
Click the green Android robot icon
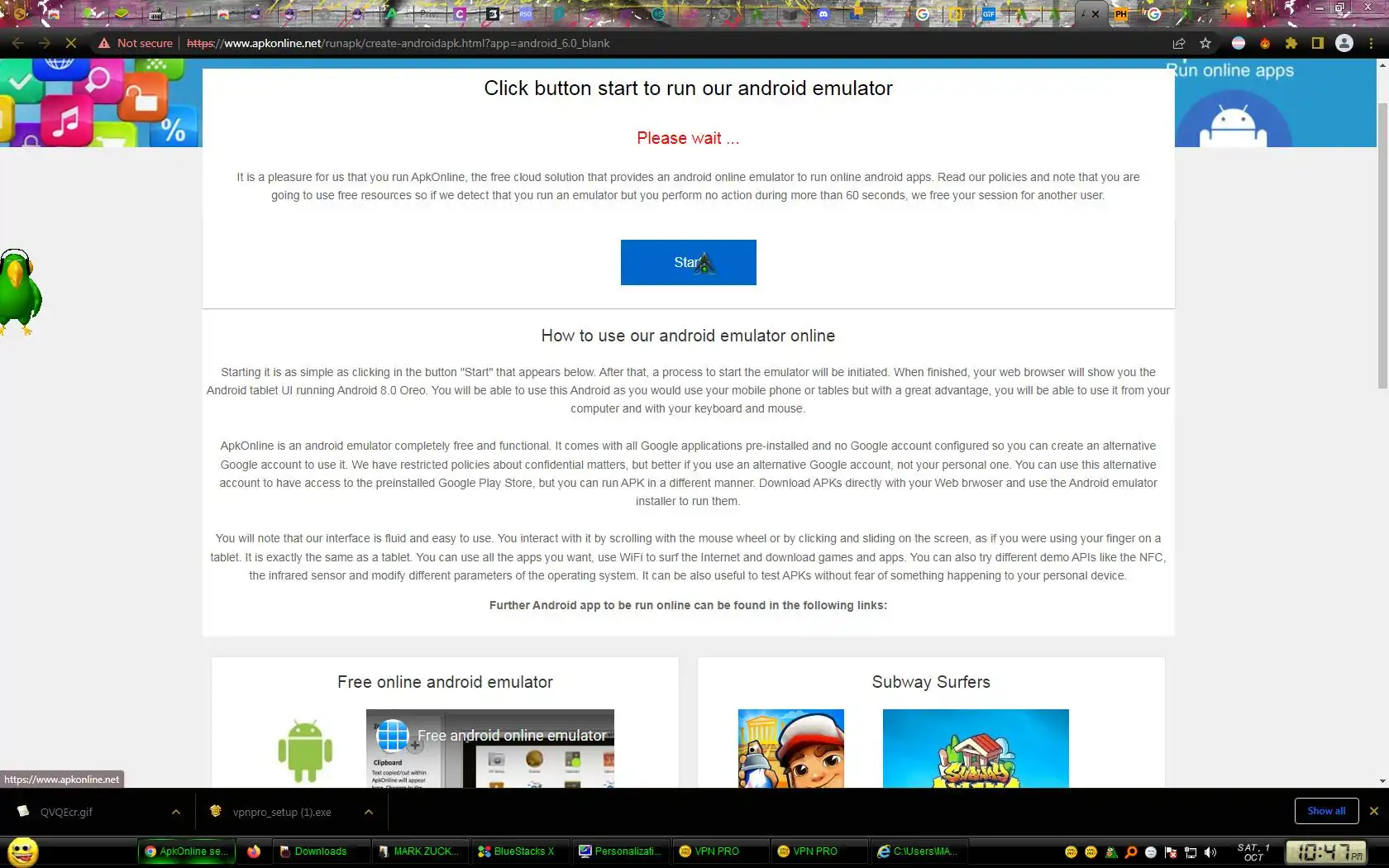305,750
